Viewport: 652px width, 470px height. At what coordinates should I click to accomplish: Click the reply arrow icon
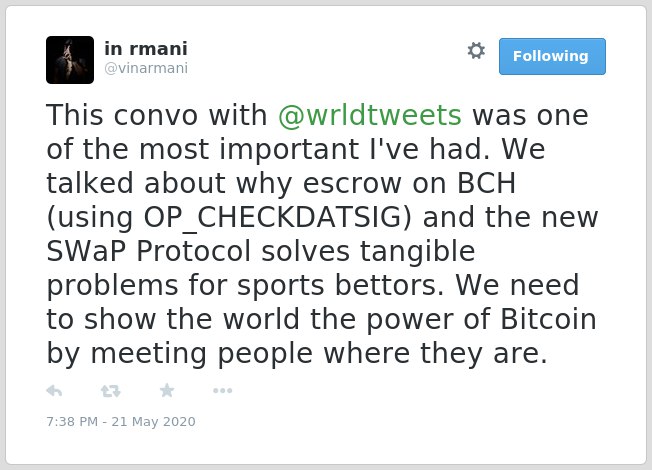coord(54,391)
